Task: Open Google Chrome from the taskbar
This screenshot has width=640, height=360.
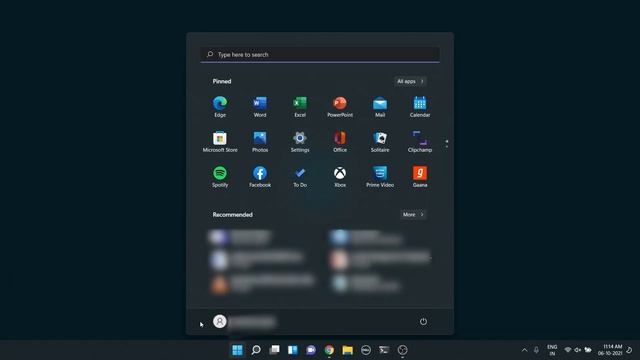Action: pos(329,350)
